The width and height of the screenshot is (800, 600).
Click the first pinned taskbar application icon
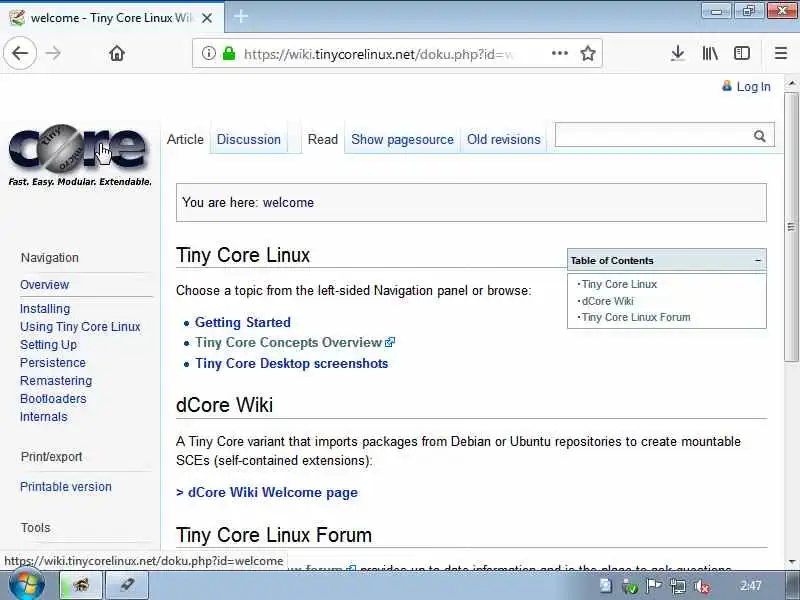[81, 585]
